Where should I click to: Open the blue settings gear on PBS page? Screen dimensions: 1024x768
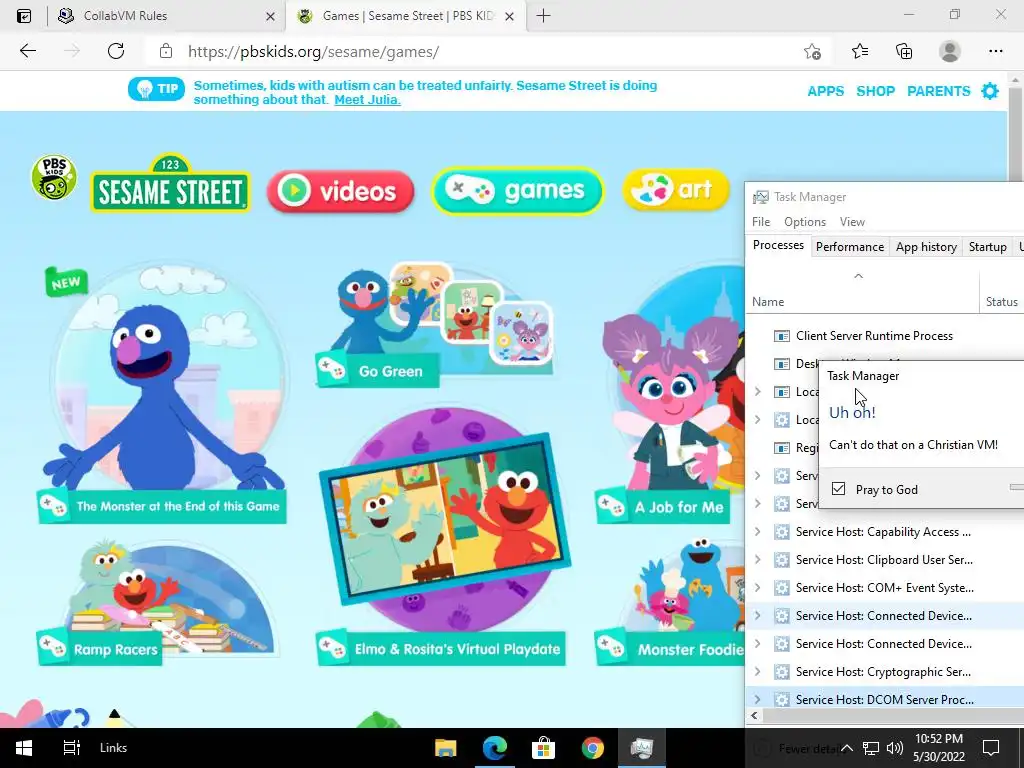[x=990, y=91]
